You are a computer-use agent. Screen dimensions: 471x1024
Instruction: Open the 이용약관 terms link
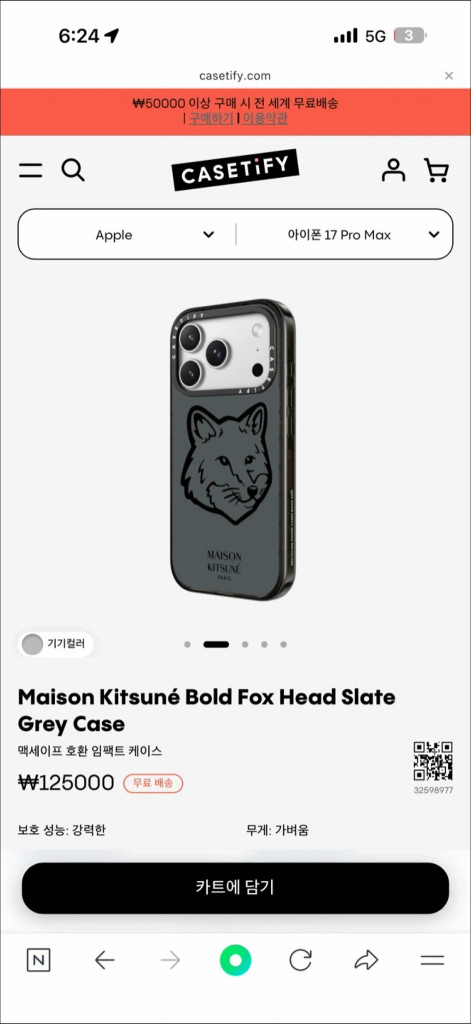(265, 119)
